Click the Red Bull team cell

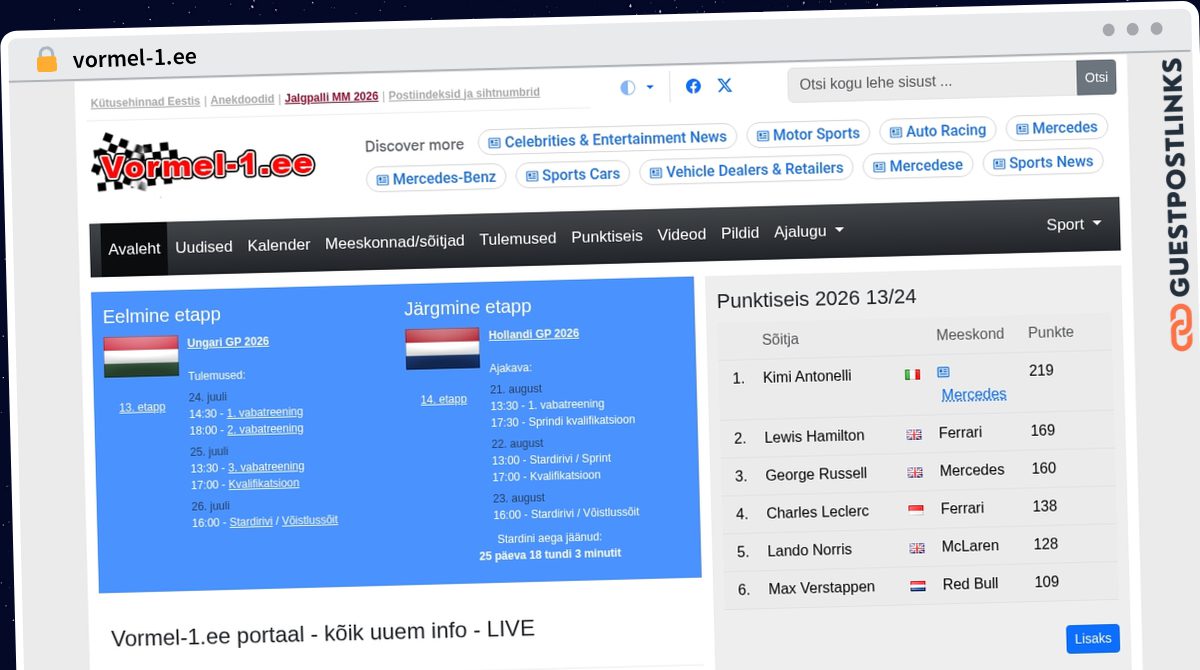[970, 584]
